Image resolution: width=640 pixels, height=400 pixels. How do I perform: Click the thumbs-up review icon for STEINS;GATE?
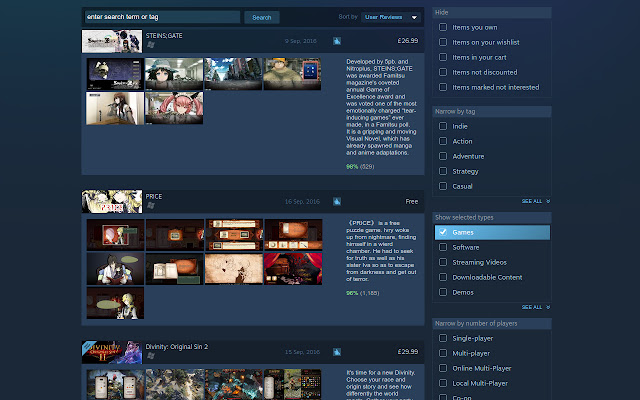point(338,42)
